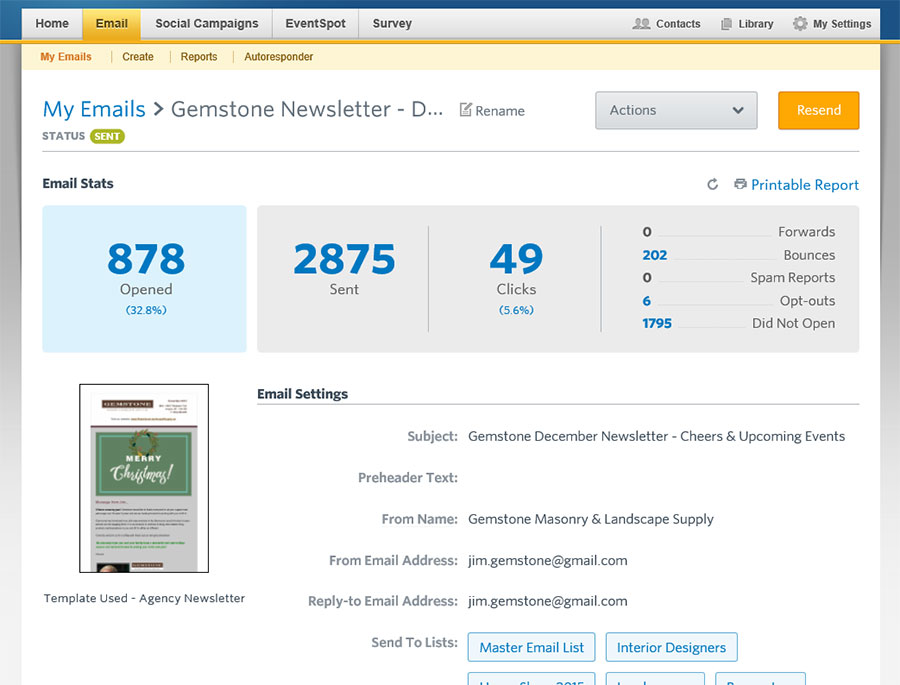
Task: Select Reports in the Email submenu
Action: click(199, 57)
